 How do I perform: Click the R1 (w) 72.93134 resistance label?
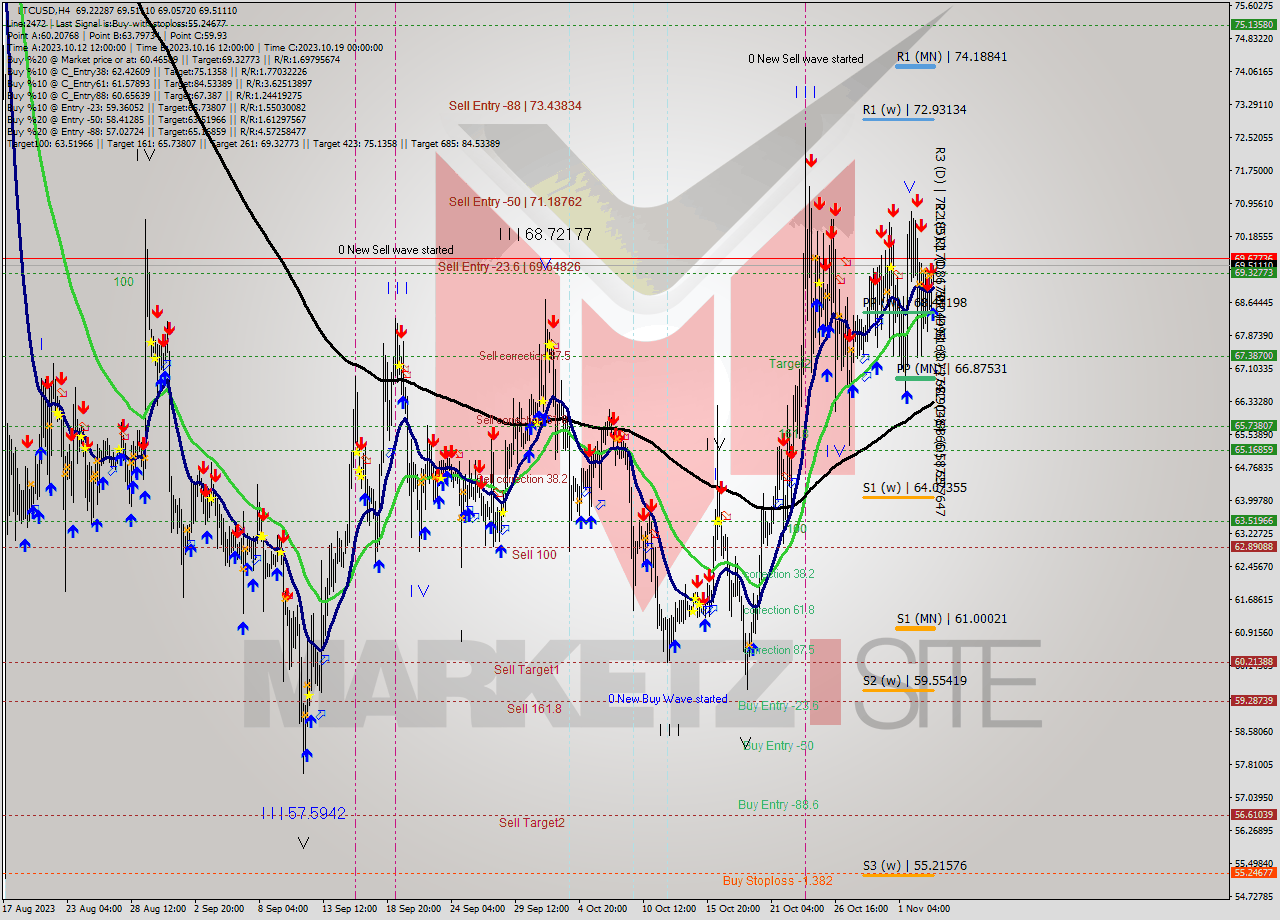[915, 109]
